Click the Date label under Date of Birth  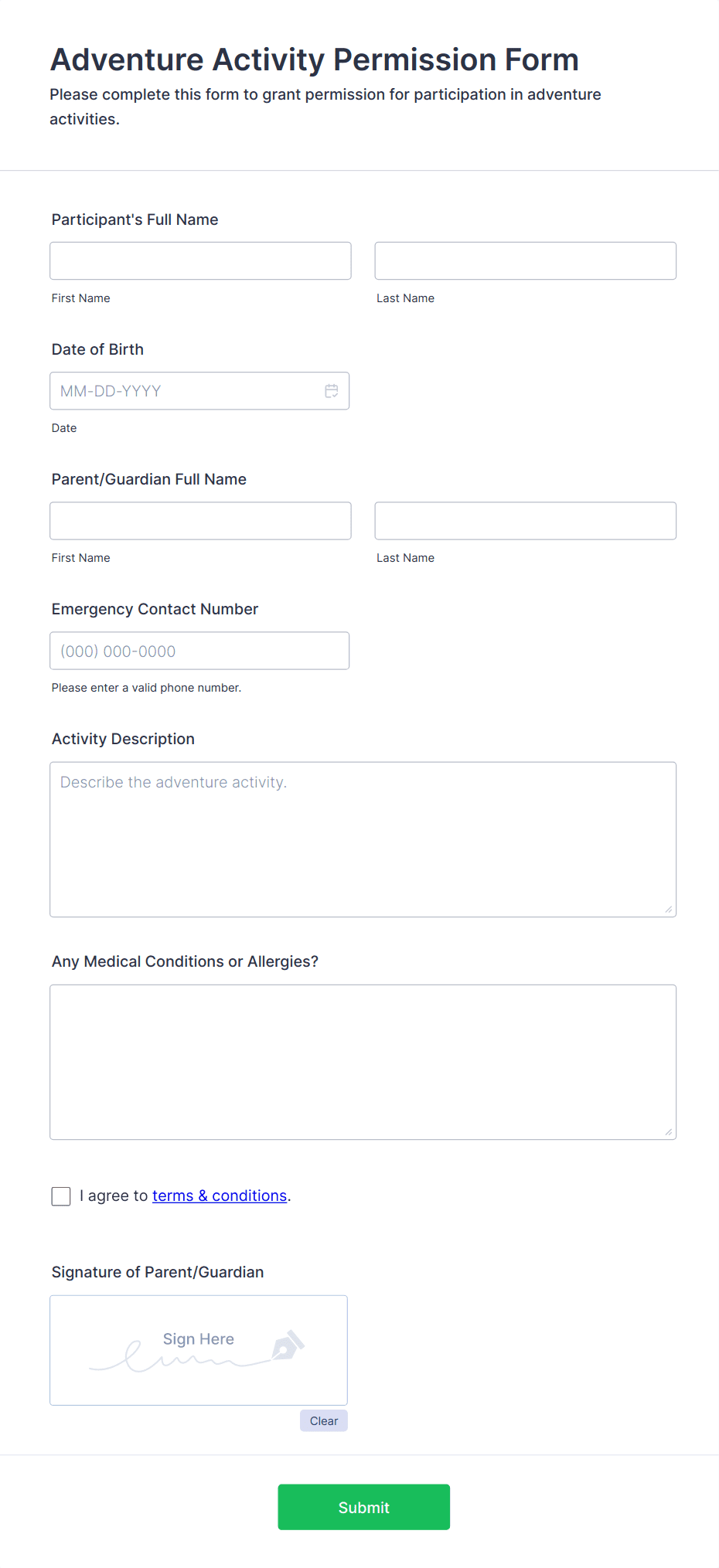64,427
